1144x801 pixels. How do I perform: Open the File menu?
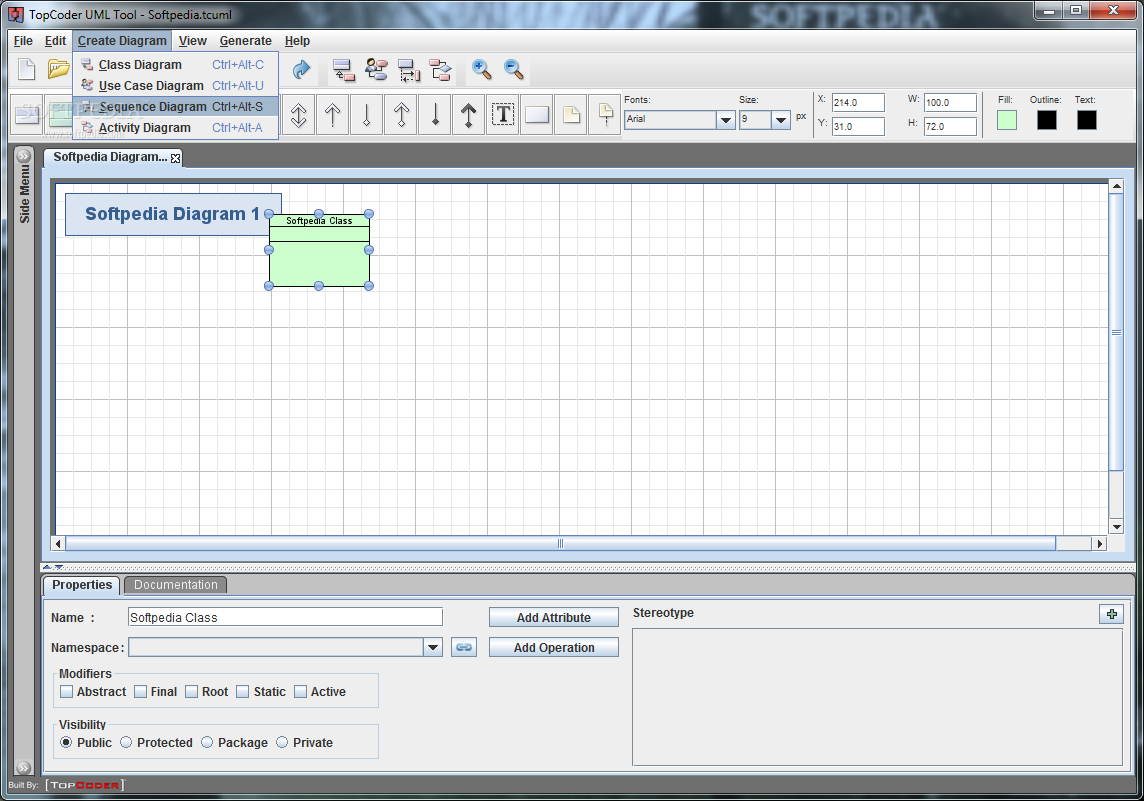coord(23,41)
